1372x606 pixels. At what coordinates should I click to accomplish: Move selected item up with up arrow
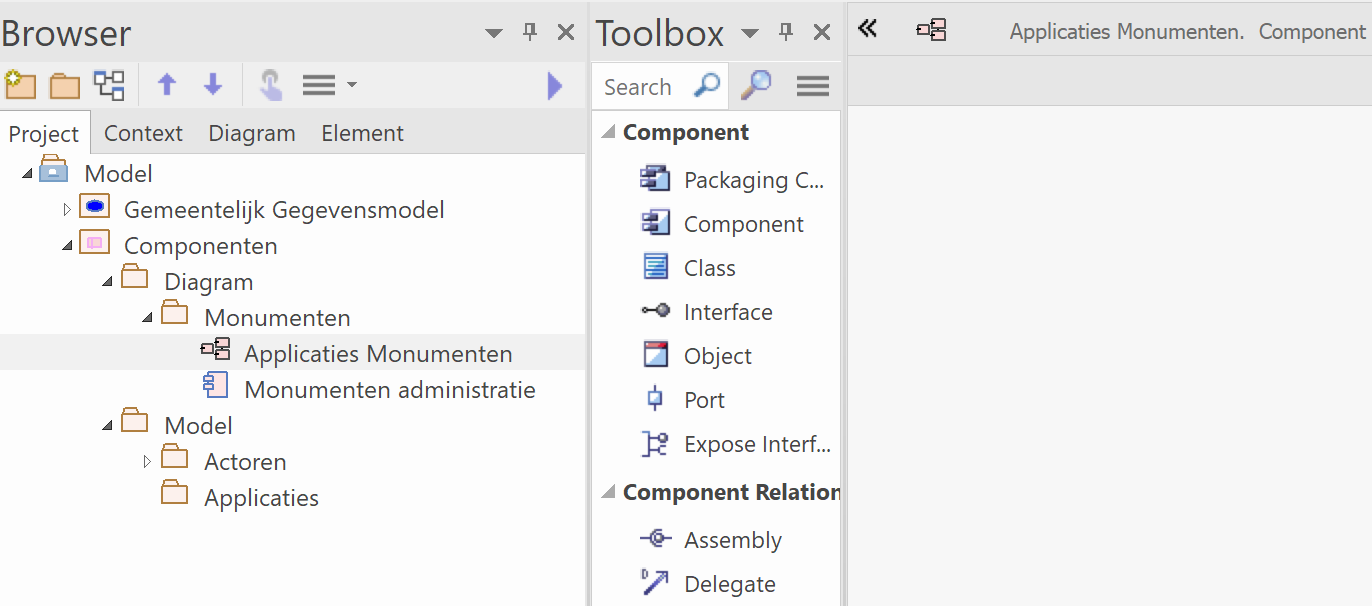[x=167, y=85]
